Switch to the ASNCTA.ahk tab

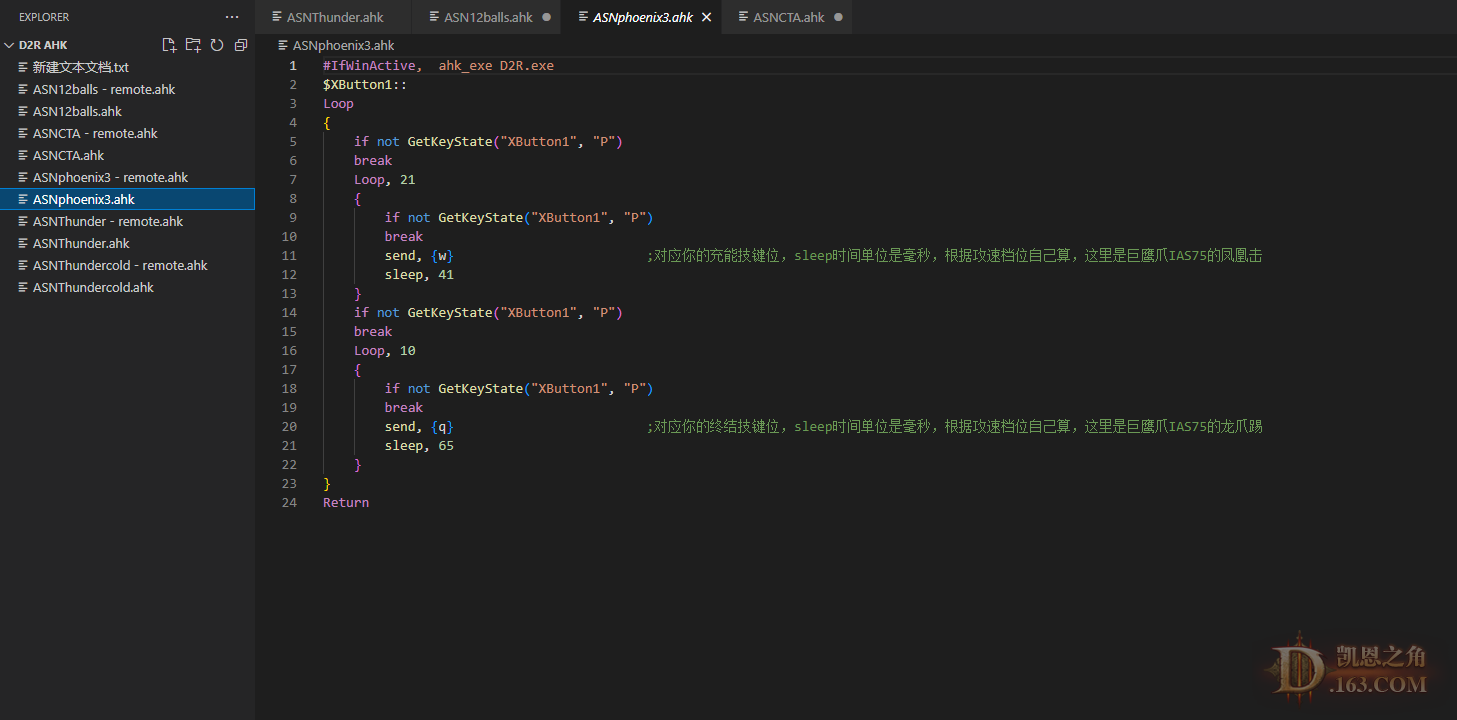pos(789,17)
